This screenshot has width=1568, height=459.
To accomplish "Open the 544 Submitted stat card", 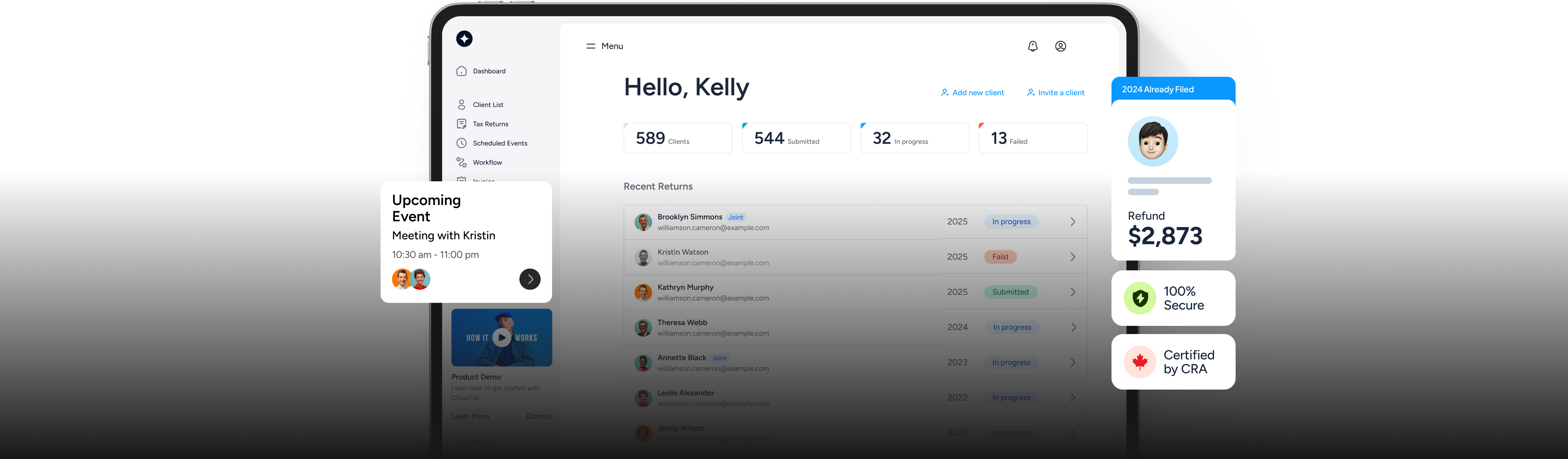I will click(795, 138).
